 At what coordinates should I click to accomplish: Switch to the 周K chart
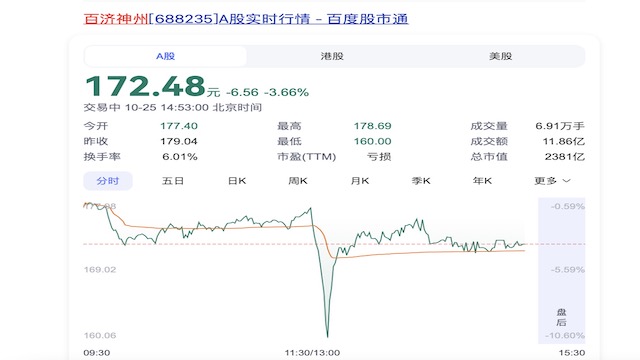(298, 181)
